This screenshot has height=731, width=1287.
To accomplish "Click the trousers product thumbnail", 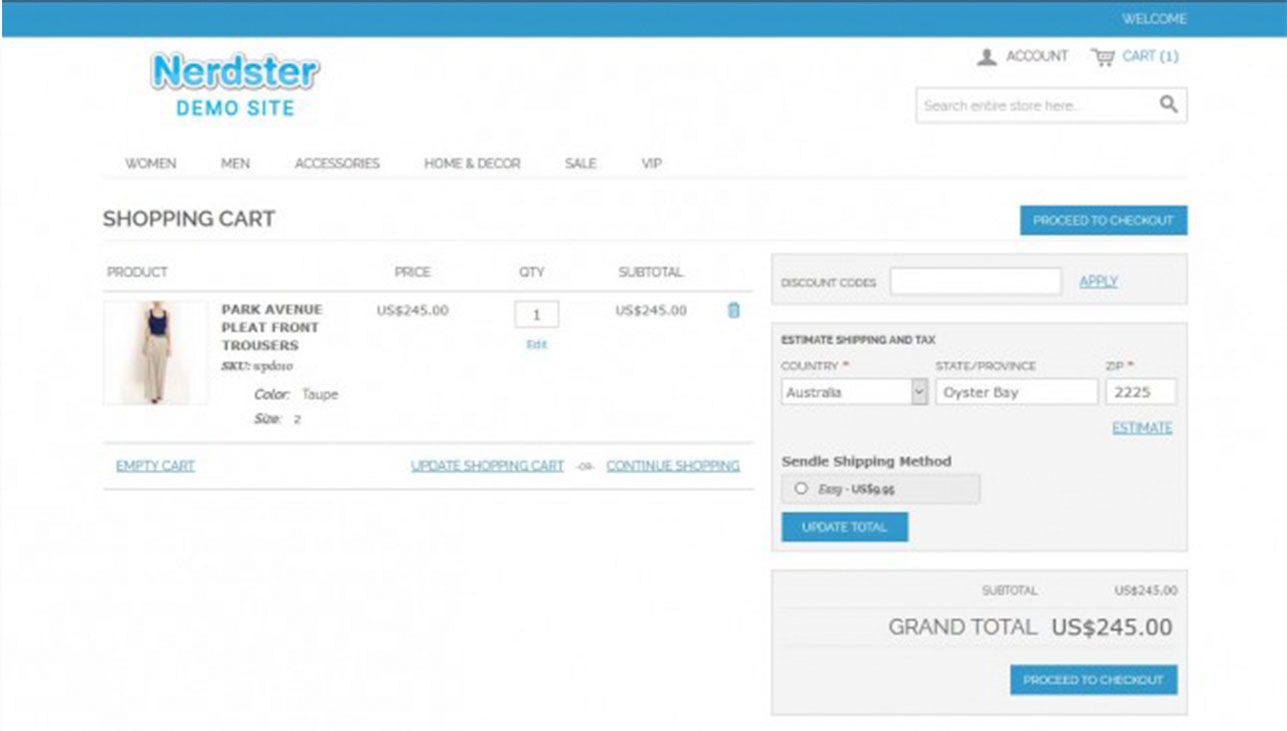I will (156, 353).
